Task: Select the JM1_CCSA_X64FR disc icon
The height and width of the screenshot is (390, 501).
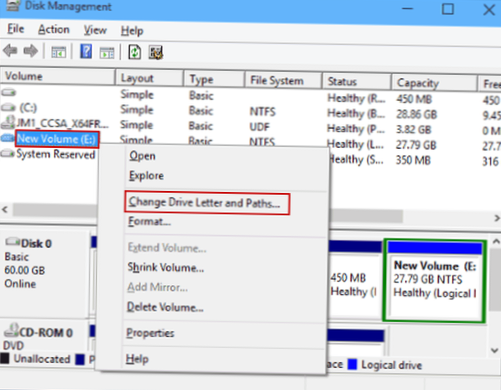Action: click(8, 122)
